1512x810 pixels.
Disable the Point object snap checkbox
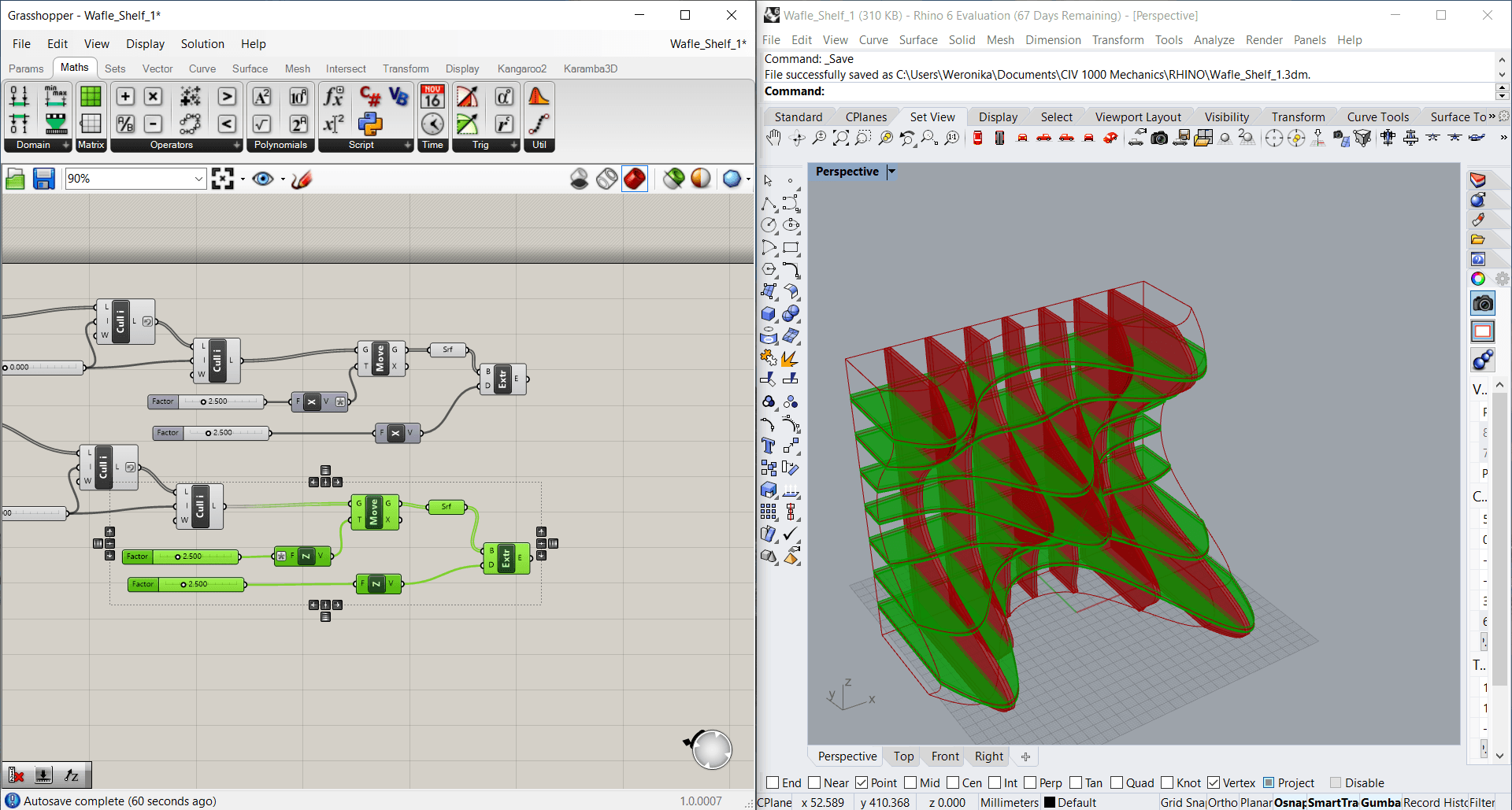coord(862,782)
